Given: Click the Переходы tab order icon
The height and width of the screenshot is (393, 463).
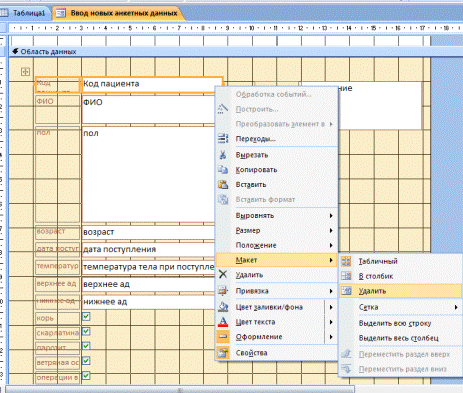Looking at the screenshot, I should (223, 138).
